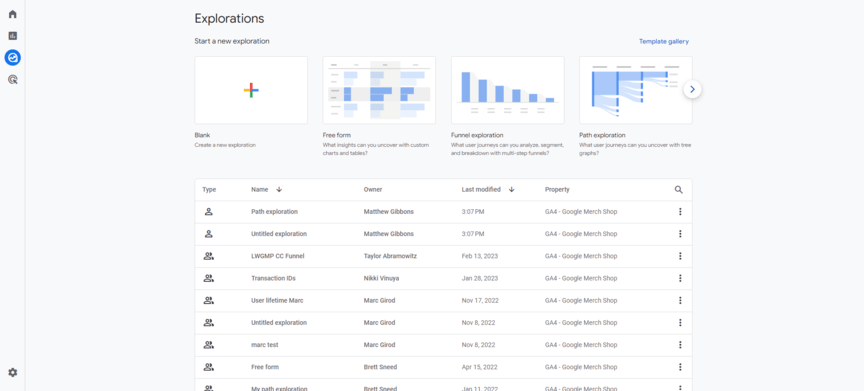Click the Blank template title text

[x=202, y=135]
